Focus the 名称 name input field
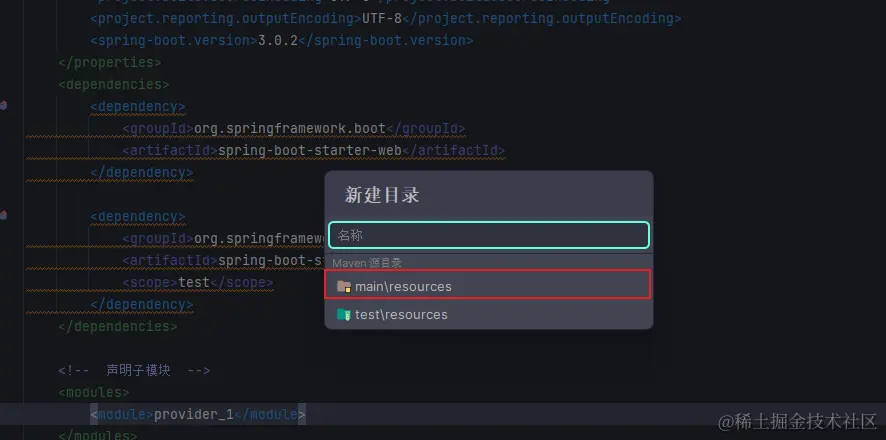The width and height of the screenshot is (886, 440). pos(489,235)
